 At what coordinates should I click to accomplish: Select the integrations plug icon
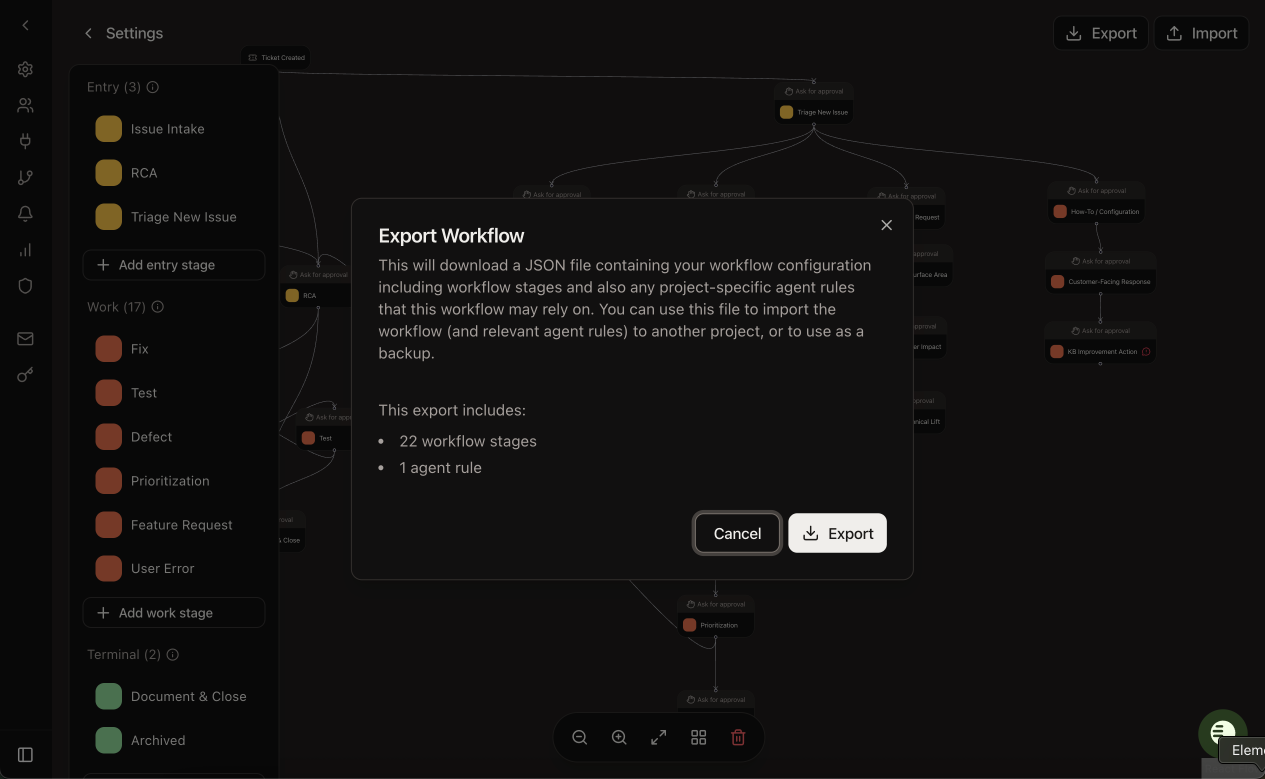(25, 140)
